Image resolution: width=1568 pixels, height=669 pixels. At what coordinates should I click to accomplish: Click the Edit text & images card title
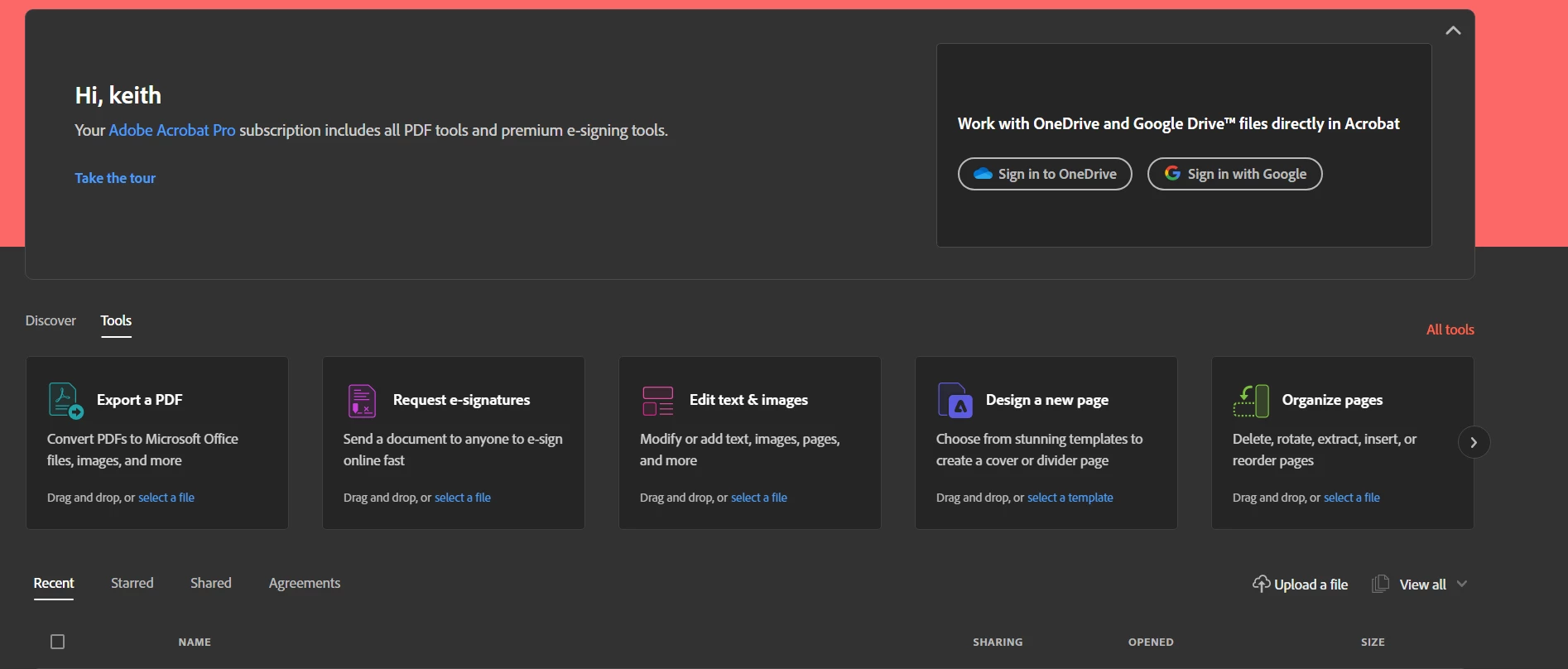pyautogui.click(x=748, y=400)
